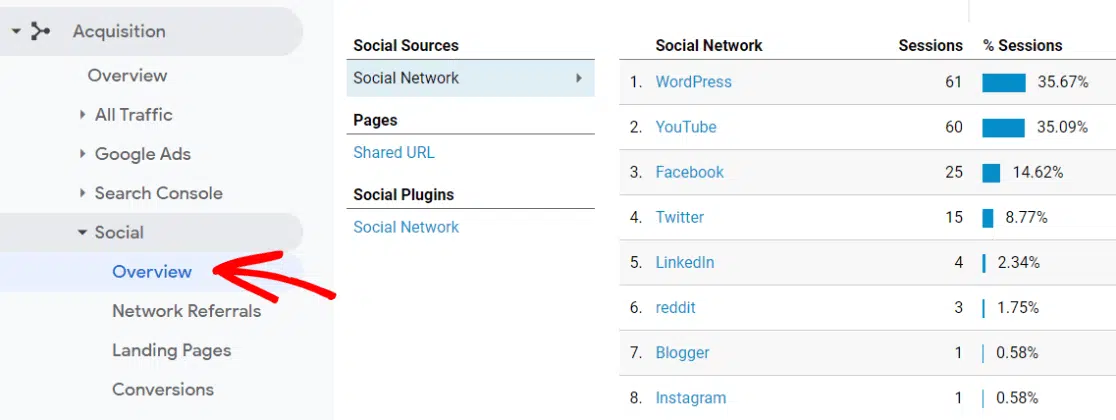Select Overview under Social
This screenshot has height=420, width=1116.
click(x=152, y=272)
